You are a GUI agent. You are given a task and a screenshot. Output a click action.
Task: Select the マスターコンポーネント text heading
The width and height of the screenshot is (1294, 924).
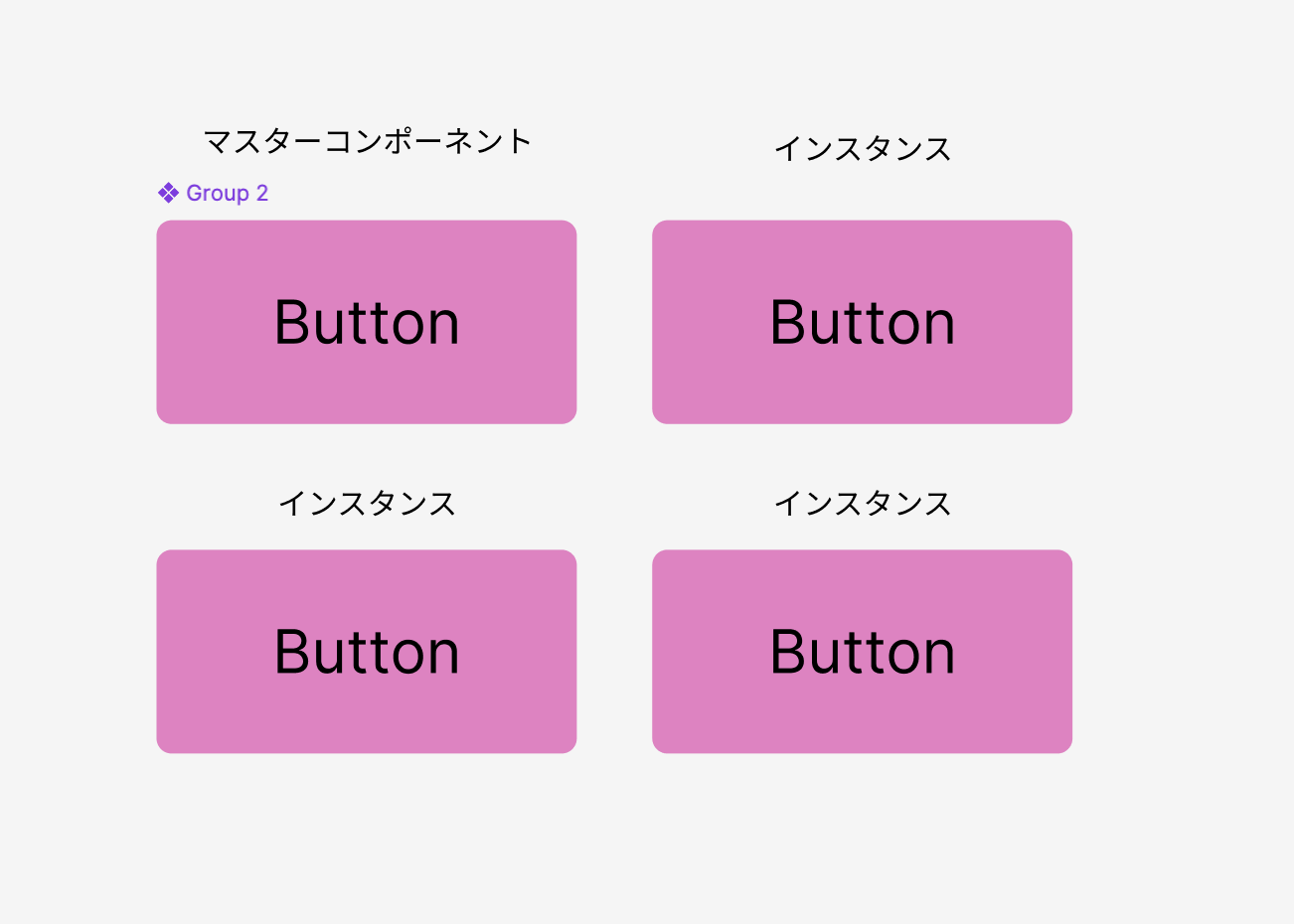pos(368,141)
